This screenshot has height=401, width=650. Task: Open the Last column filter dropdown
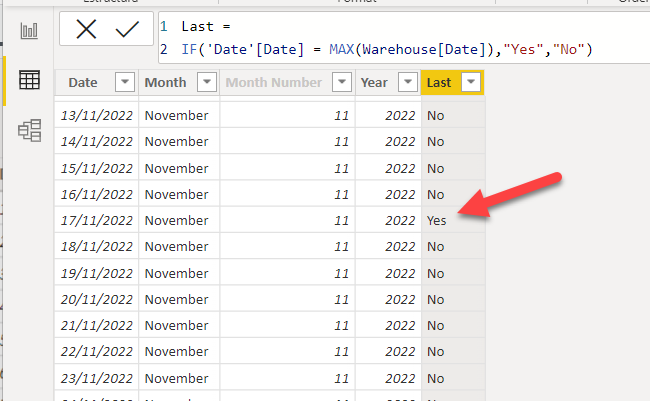pyautogui.click(x=472, y=83)
